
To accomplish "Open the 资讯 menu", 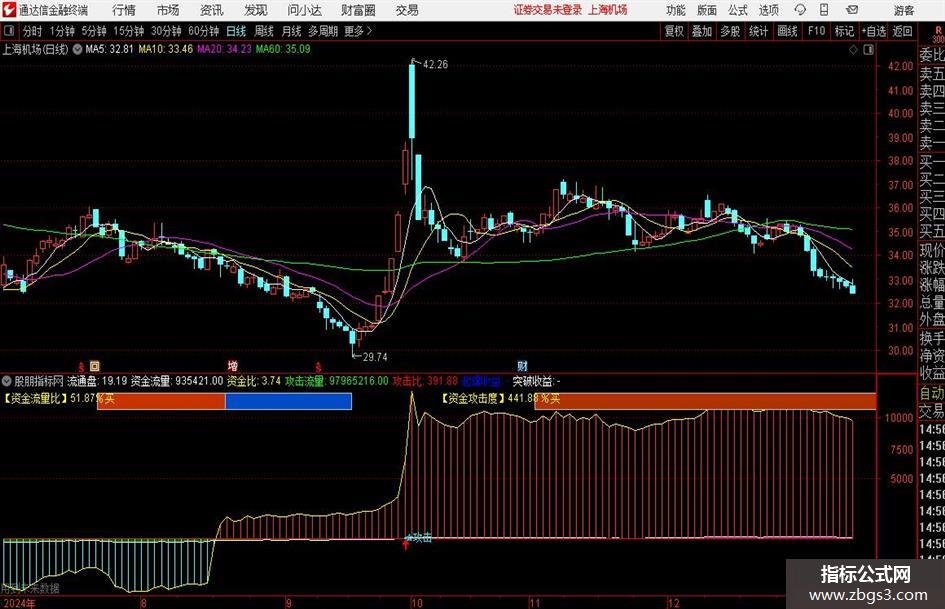I will coord(212,10).
